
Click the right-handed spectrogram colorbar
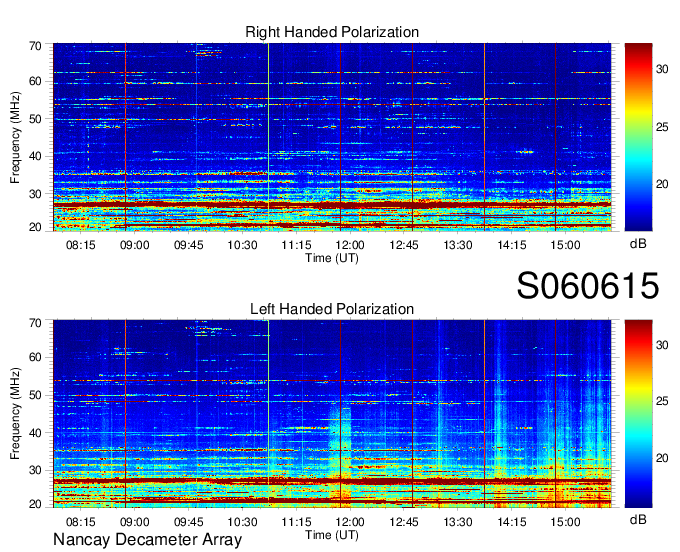coord(638,137)
